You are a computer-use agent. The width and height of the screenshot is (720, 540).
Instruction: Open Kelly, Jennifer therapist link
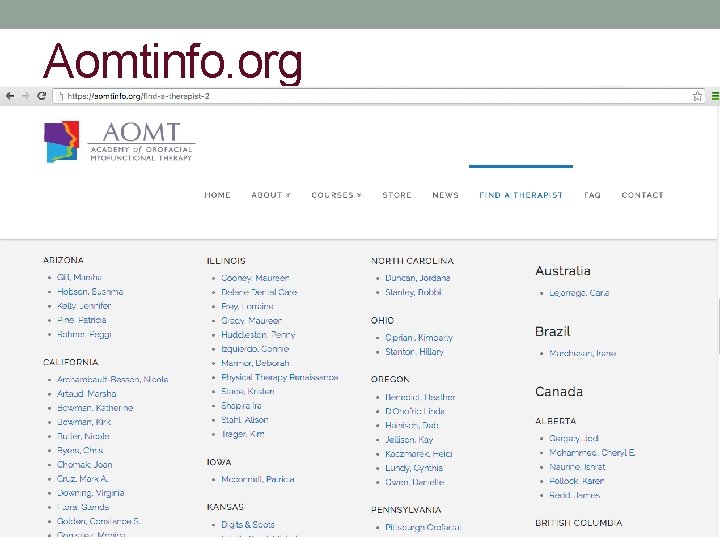[84, 306]
